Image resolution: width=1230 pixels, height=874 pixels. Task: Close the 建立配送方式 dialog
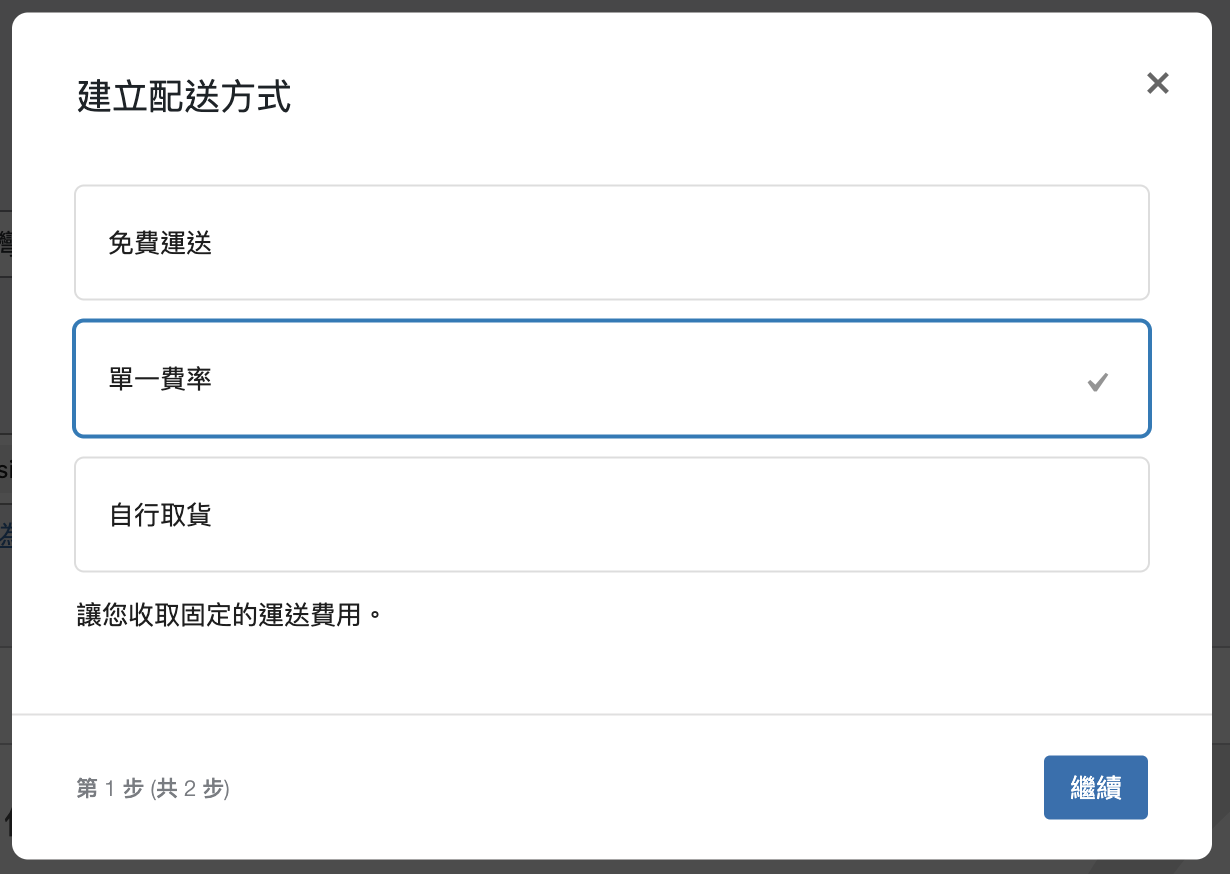[1157, 83]
